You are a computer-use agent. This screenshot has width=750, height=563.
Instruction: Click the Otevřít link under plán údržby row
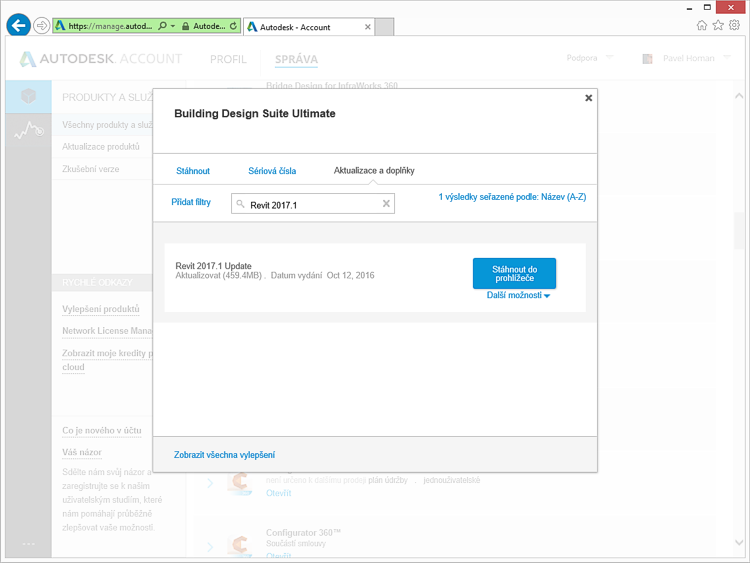tap(278, 493)
